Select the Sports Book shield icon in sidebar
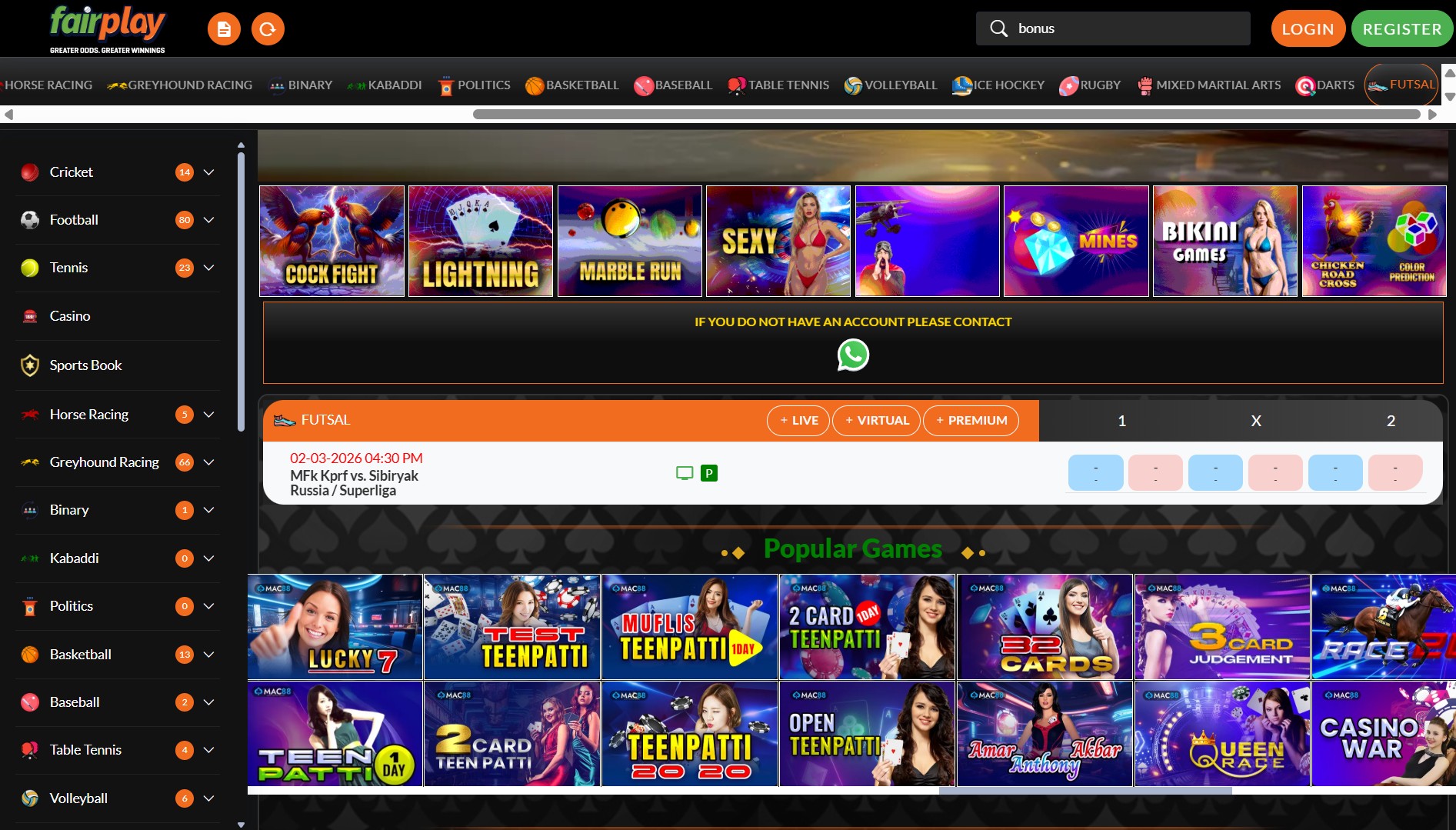 tap(29, 365)
